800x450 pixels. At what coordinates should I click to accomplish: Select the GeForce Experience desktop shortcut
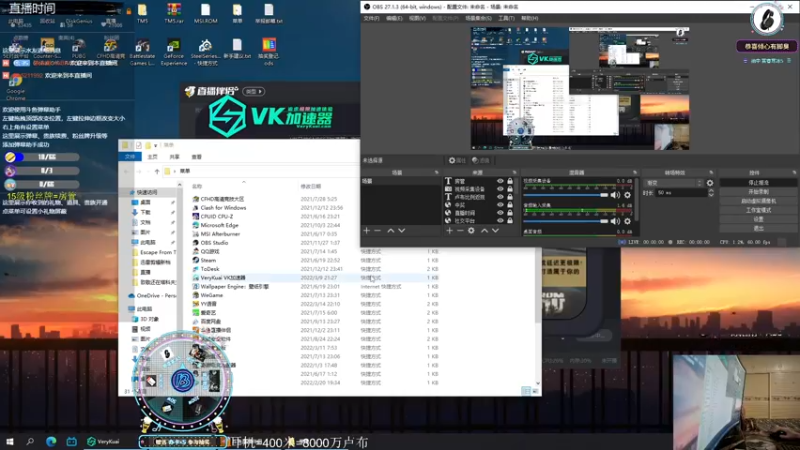pos(173,52)
